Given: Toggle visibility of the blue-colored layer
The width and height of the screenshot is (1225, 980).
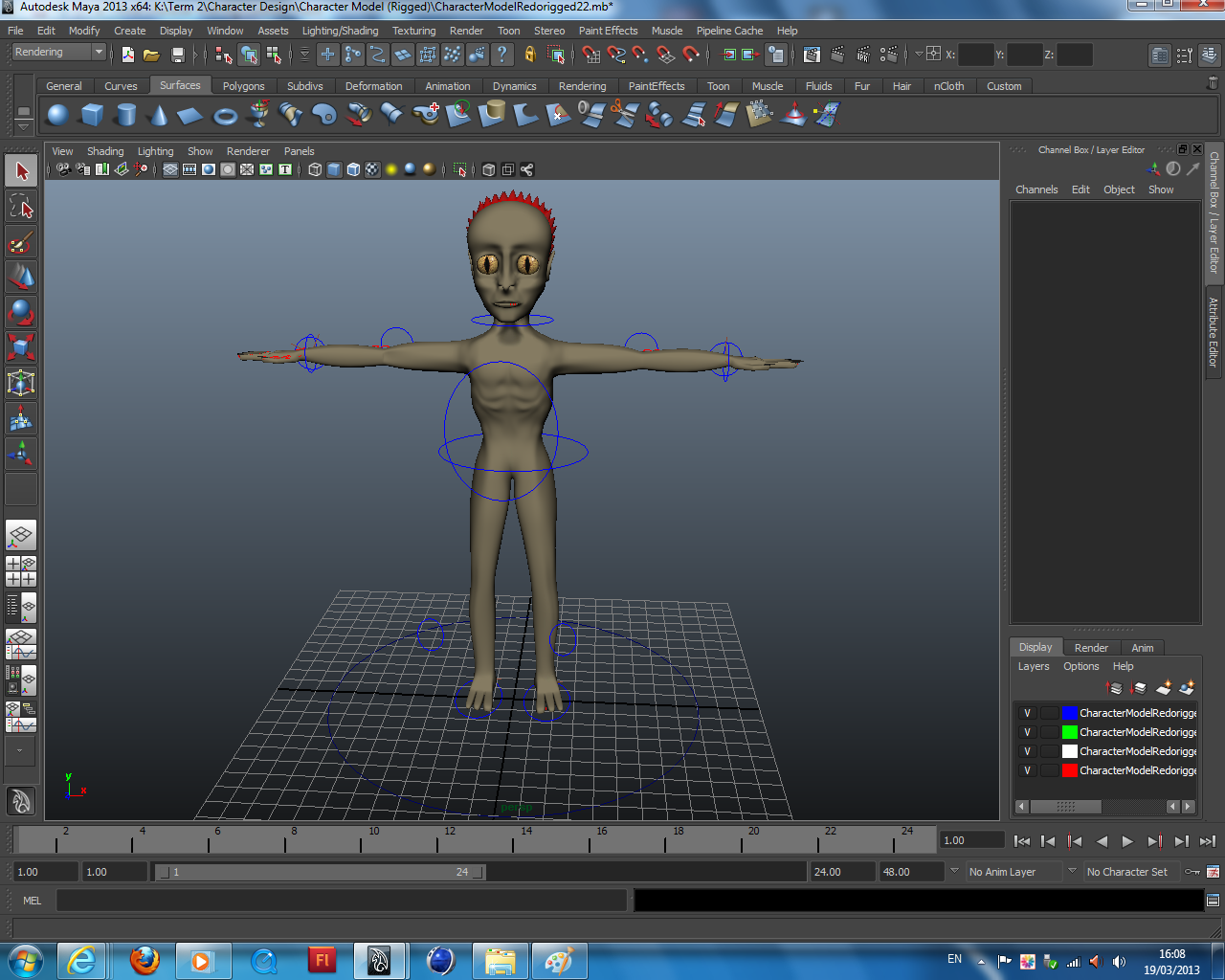Looking at the screenshot, I should tap(1026, 712).
